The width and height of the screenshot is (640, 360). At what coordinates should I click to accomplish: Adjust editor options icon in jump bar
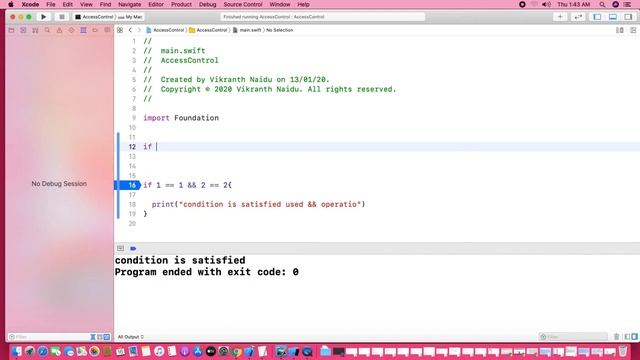(x=620, y=30)
